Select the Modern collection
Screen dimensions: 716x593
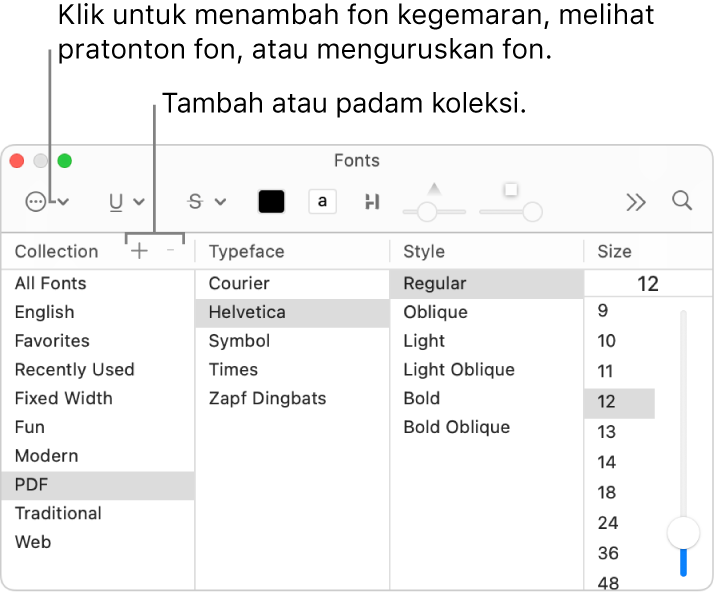click(x=98, y=456)
